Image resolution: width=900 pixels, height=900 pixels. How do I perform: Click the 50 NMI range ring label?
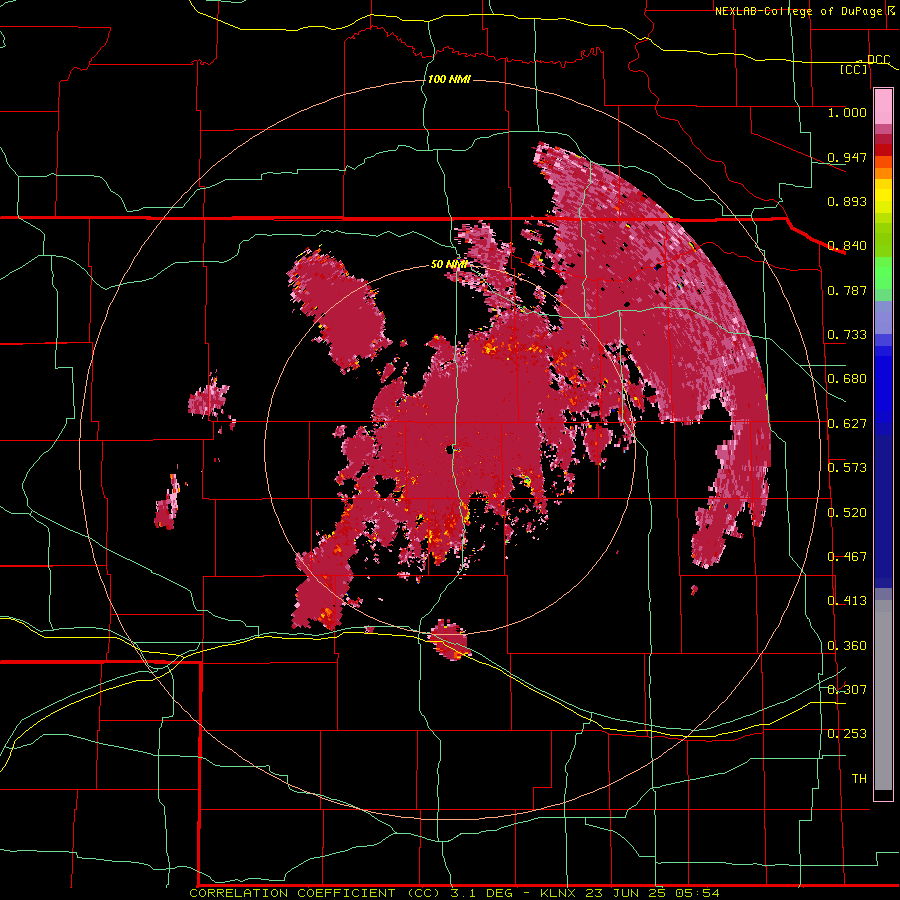click(449, 265)
